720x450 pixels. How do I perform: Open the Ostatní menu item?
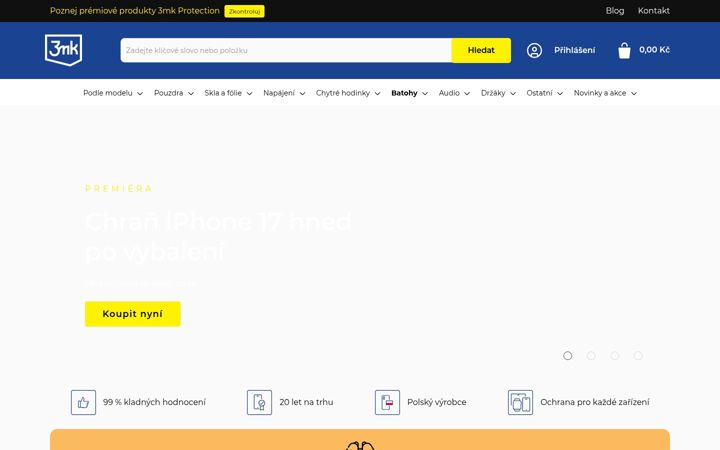(539, 93)
